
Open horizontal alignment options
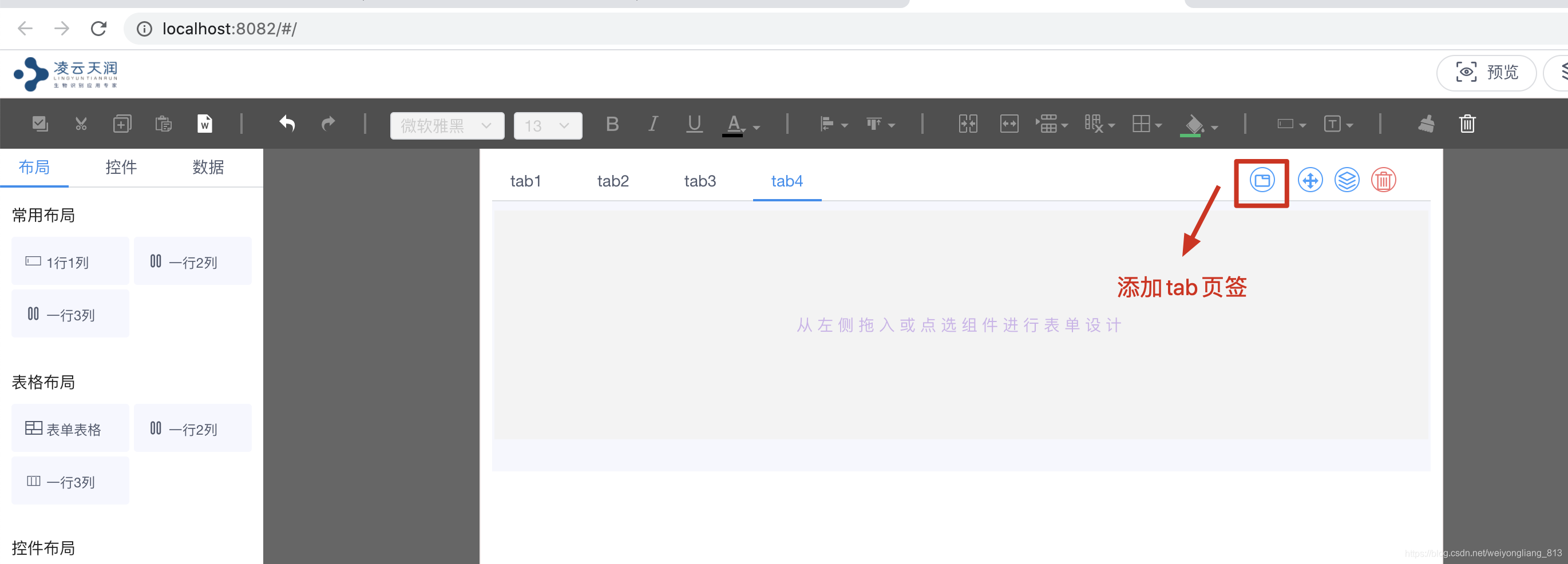pyautogui.click(x=833, y=125)
